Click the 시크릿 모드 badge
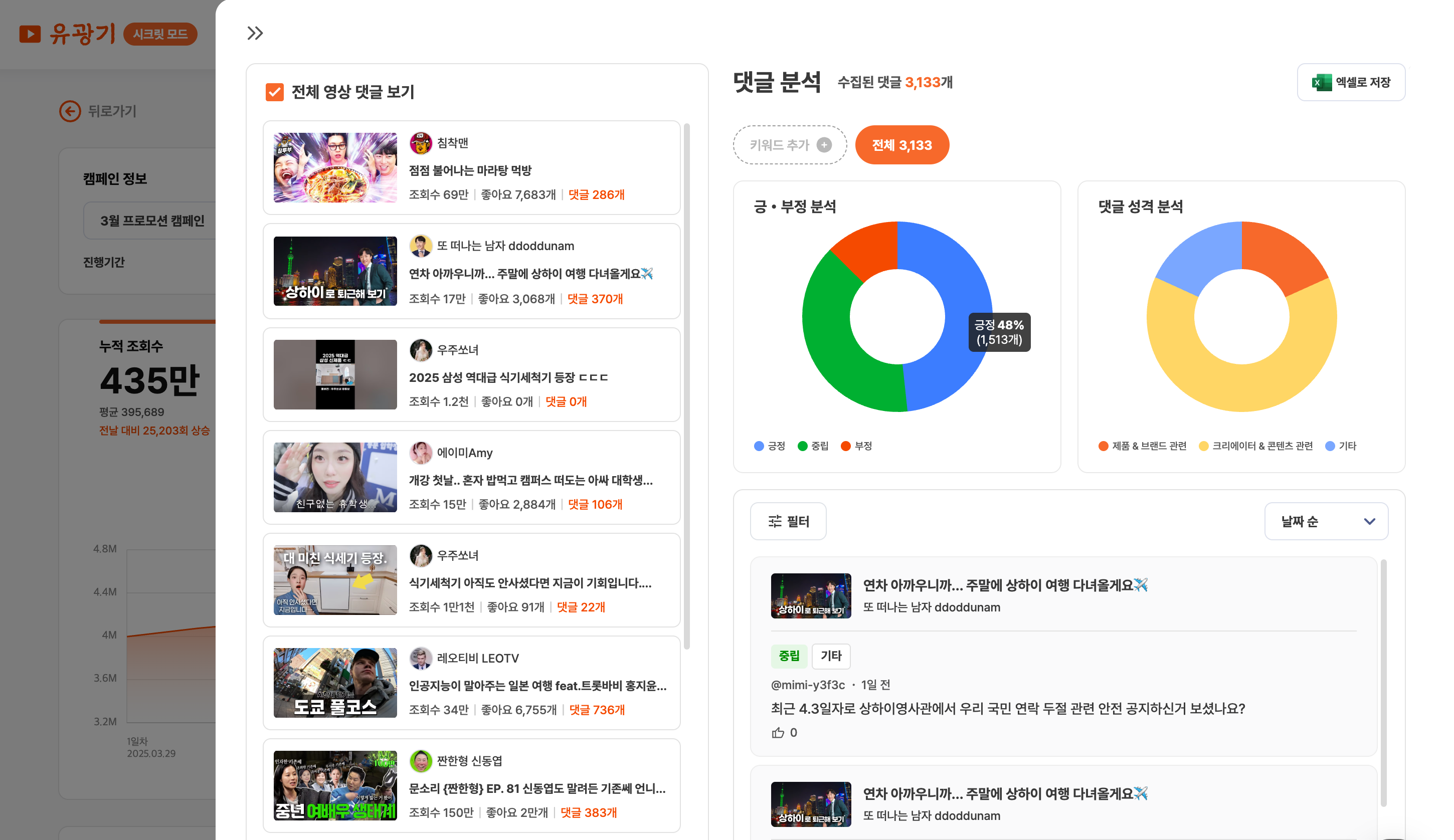Viewport: 1454px width, 840px height. coord(160,34)
